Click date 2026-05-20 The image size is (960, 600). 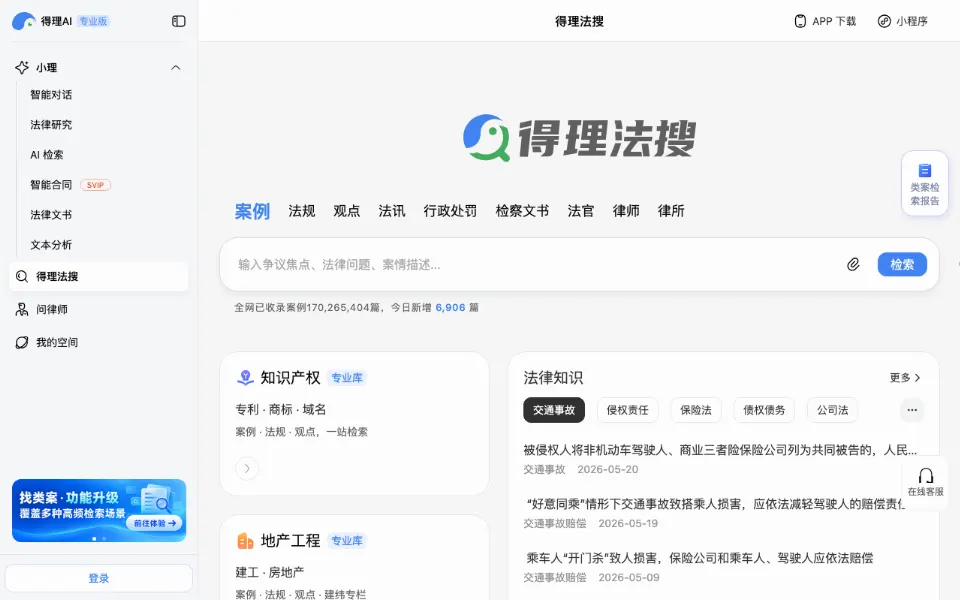coord(607,470)
